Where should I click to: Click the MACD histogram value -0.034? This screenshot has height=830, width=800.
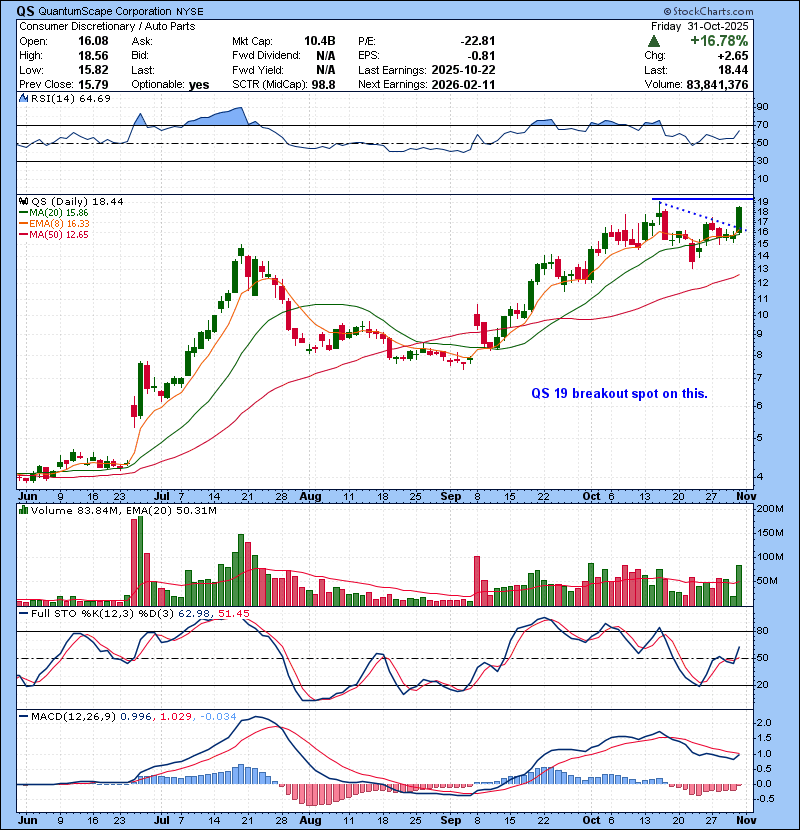tap(218, 717)
